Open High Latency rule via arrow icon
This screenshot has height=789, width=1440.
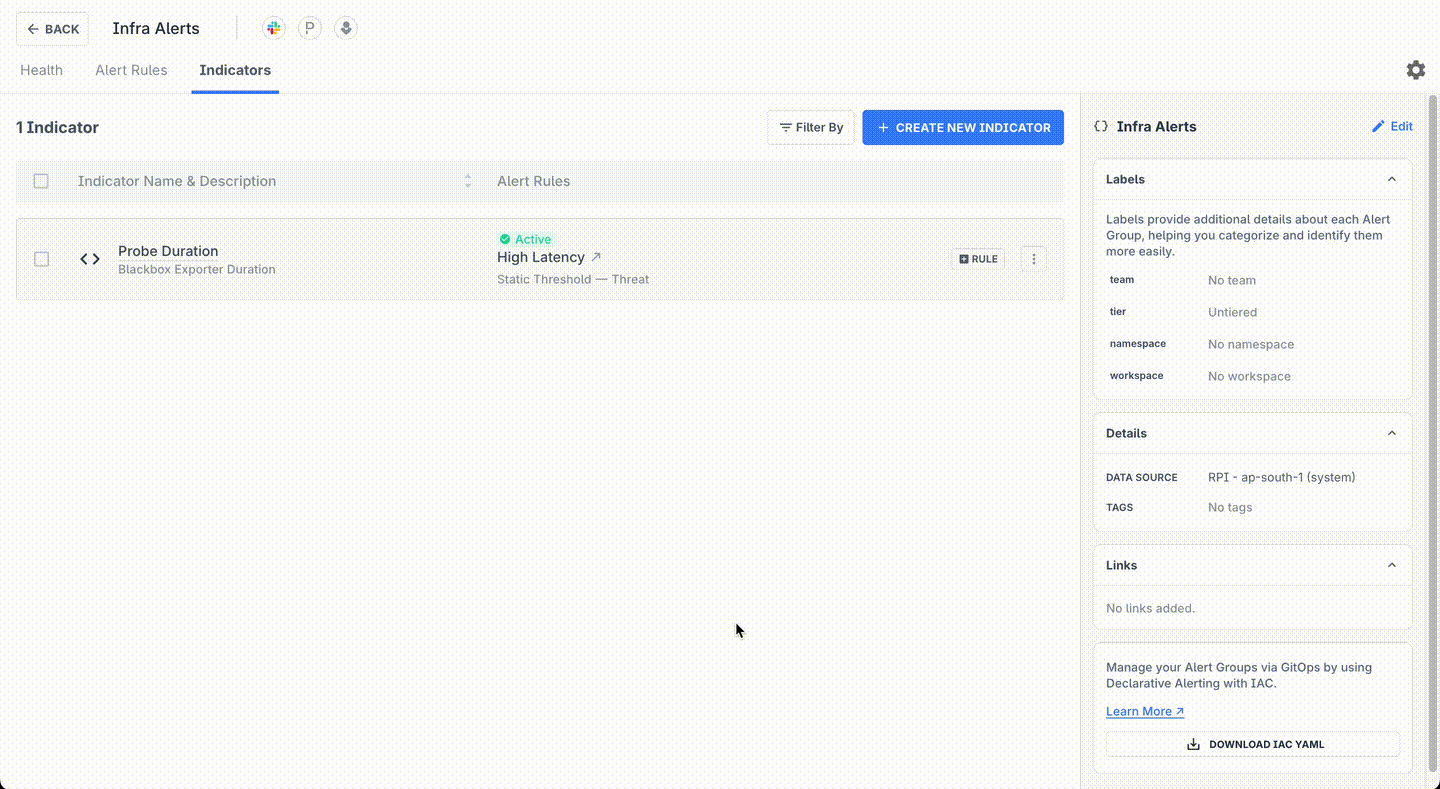click(596, 257)
